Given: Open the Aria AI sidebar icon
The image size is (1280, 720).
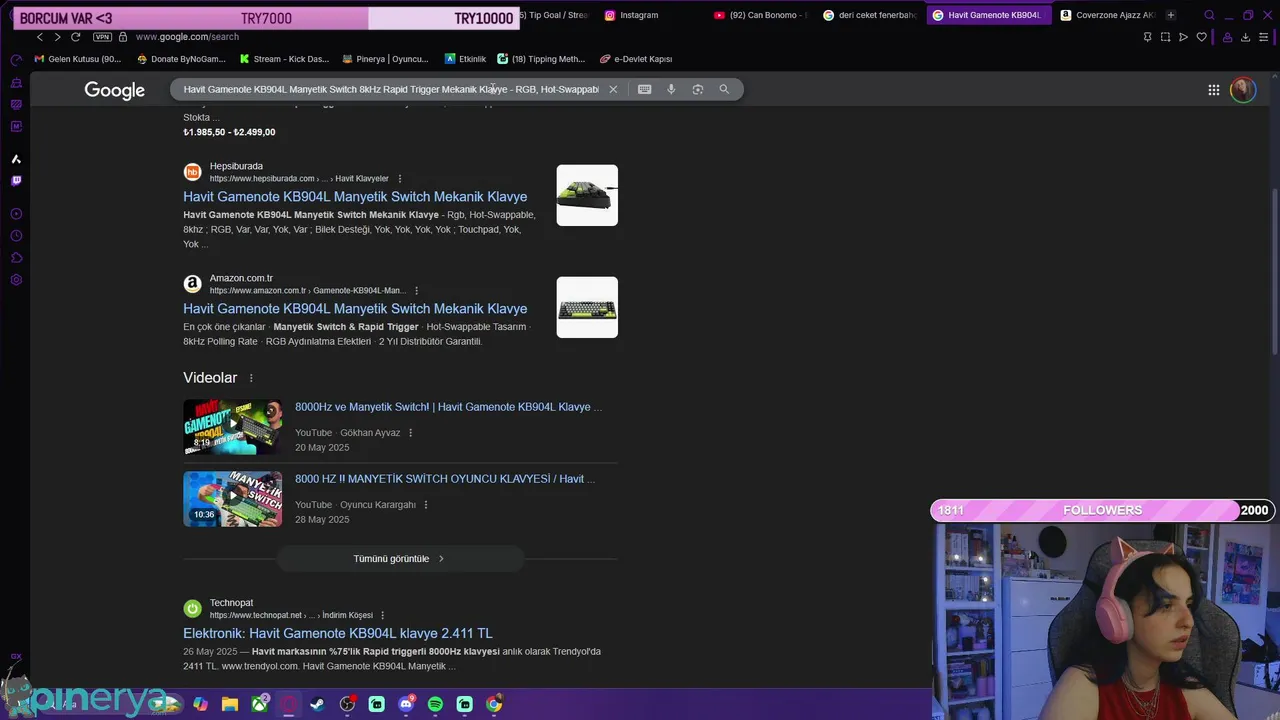Looking at the screenshot, I should pos(16,159).
